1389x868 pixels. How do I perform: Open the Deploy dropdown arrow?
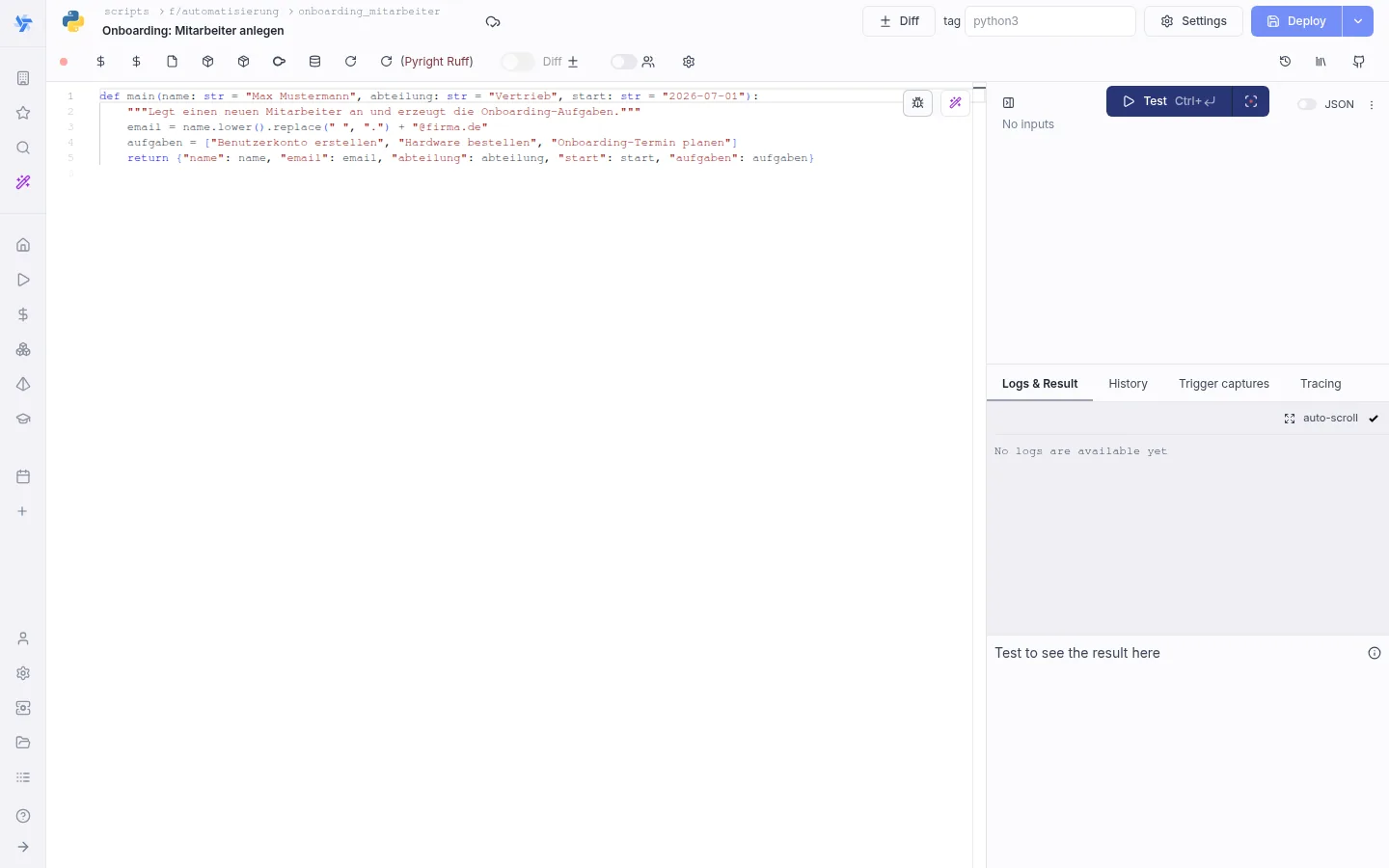(x=1357, y=21)
